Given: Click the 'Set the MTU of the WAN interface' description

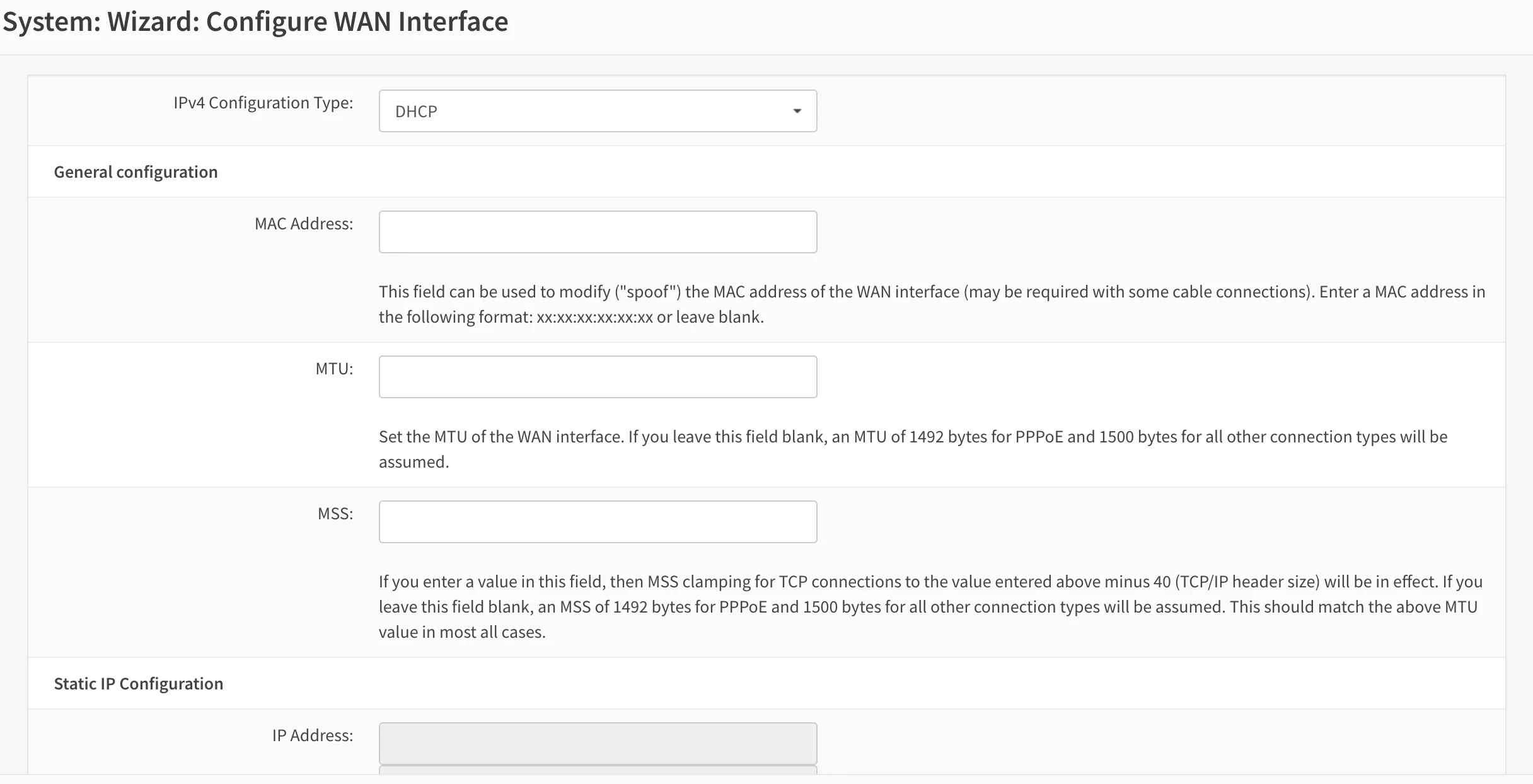Looking at the screenshot, I should point(913,449).
